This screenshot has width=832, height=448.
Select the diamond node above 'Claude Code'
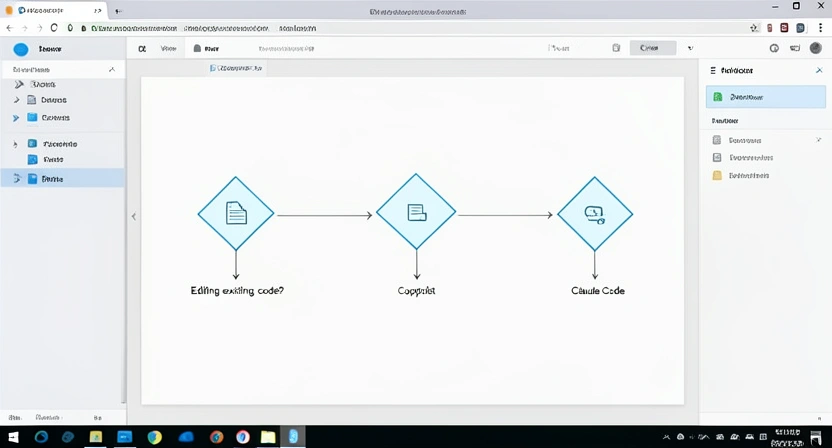595,213
